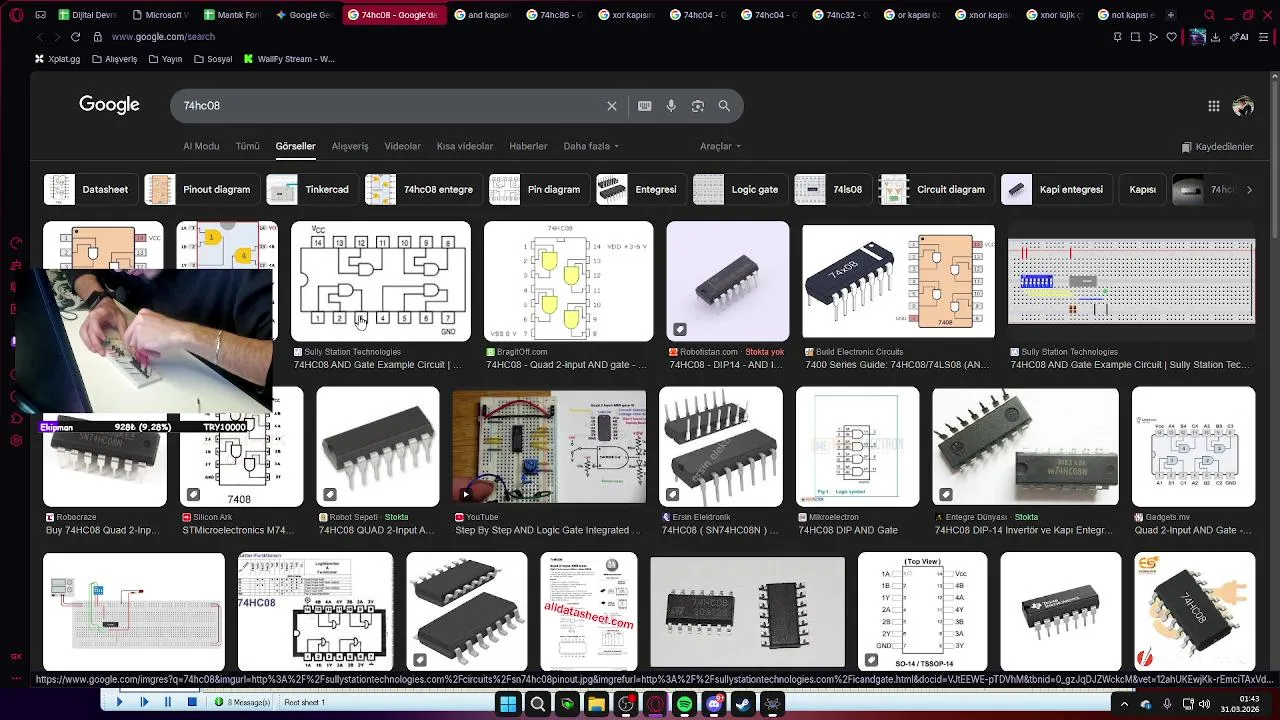The height and width of the screenshot is (720, 1280).
Task: Show hidden system tray icons chevron
Action: (x=1124, y=704)
